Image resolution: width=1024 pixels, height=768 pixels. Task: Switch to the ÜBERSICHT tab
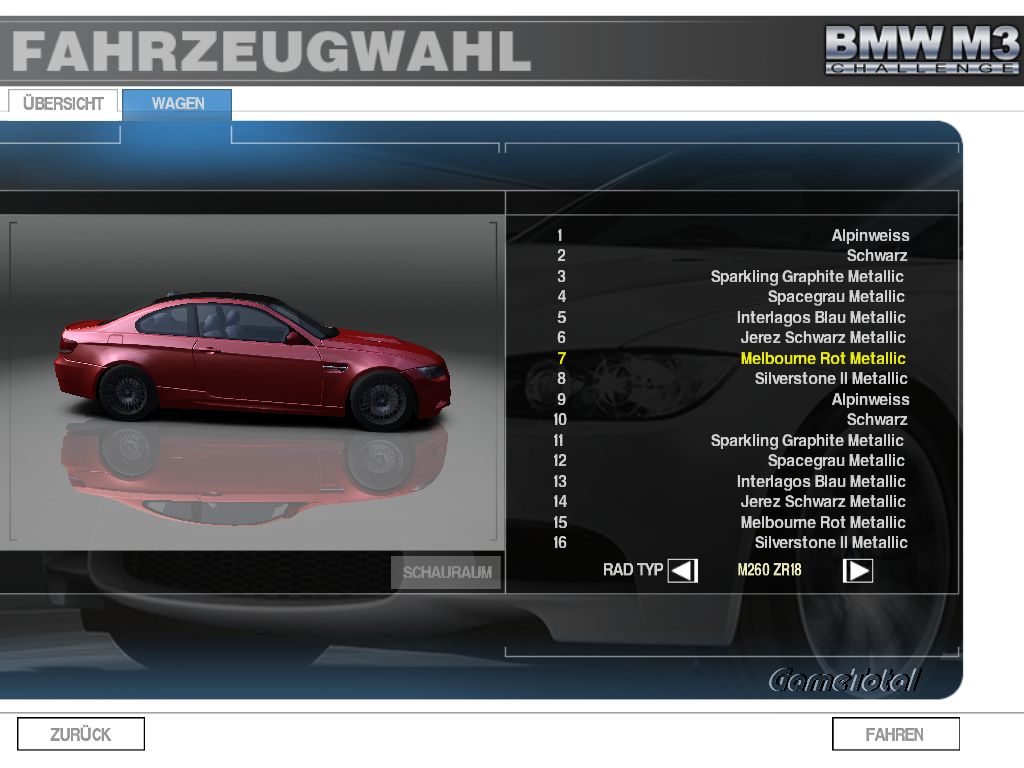click(63, 103)
